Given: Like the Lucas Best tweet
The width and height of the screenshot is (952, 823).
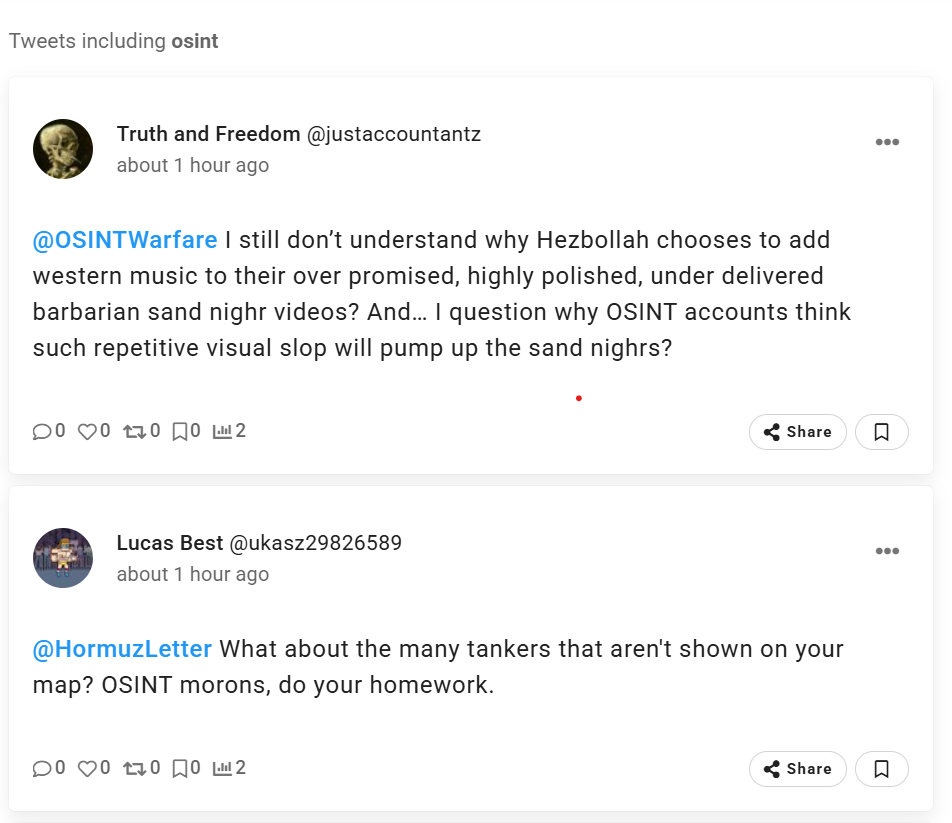Looking at the screenshot, I should (87, 769).
